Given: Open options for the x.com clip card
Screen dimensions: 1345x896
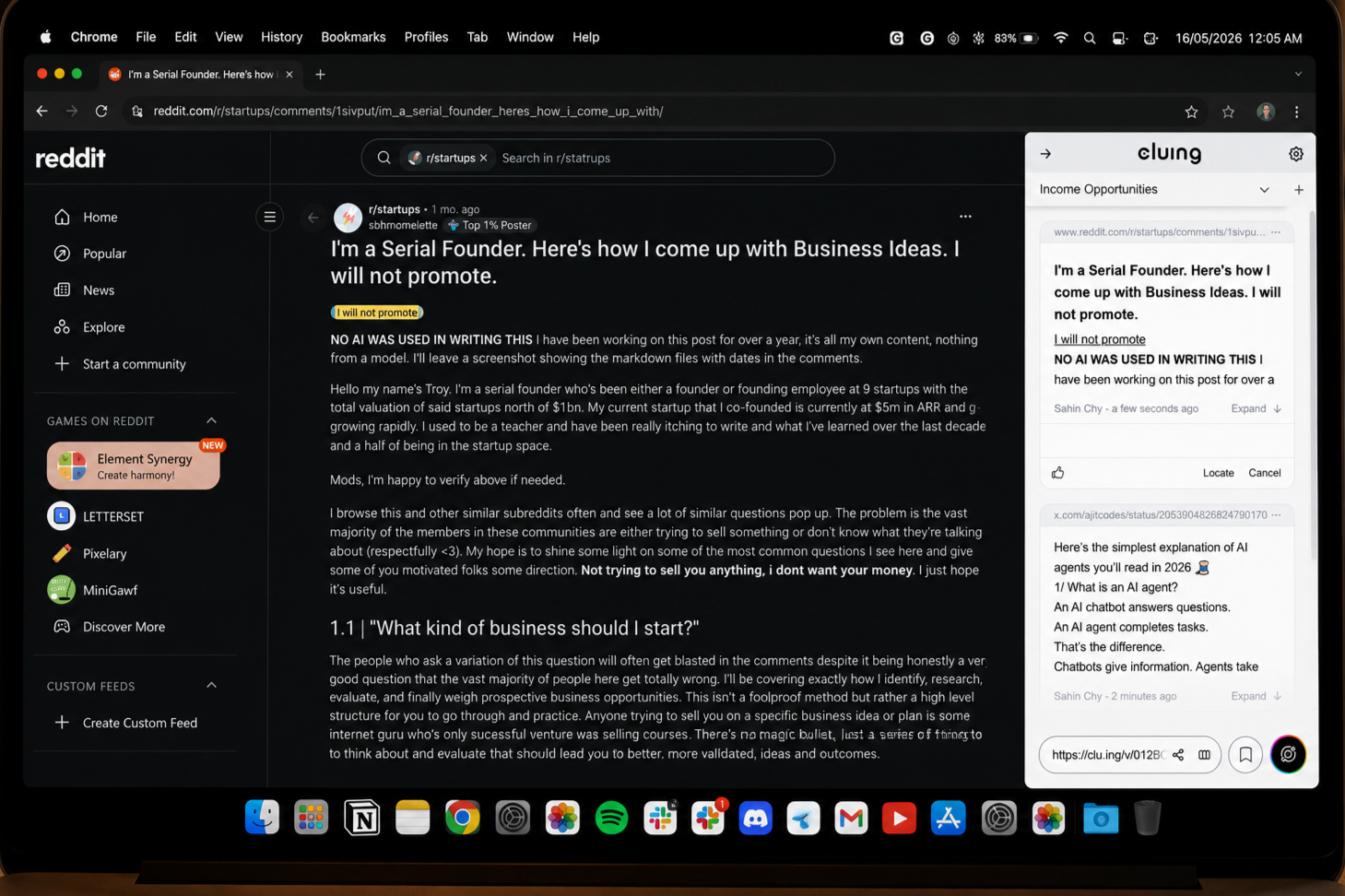Looking at the screenshot, I should (1276, 515).
